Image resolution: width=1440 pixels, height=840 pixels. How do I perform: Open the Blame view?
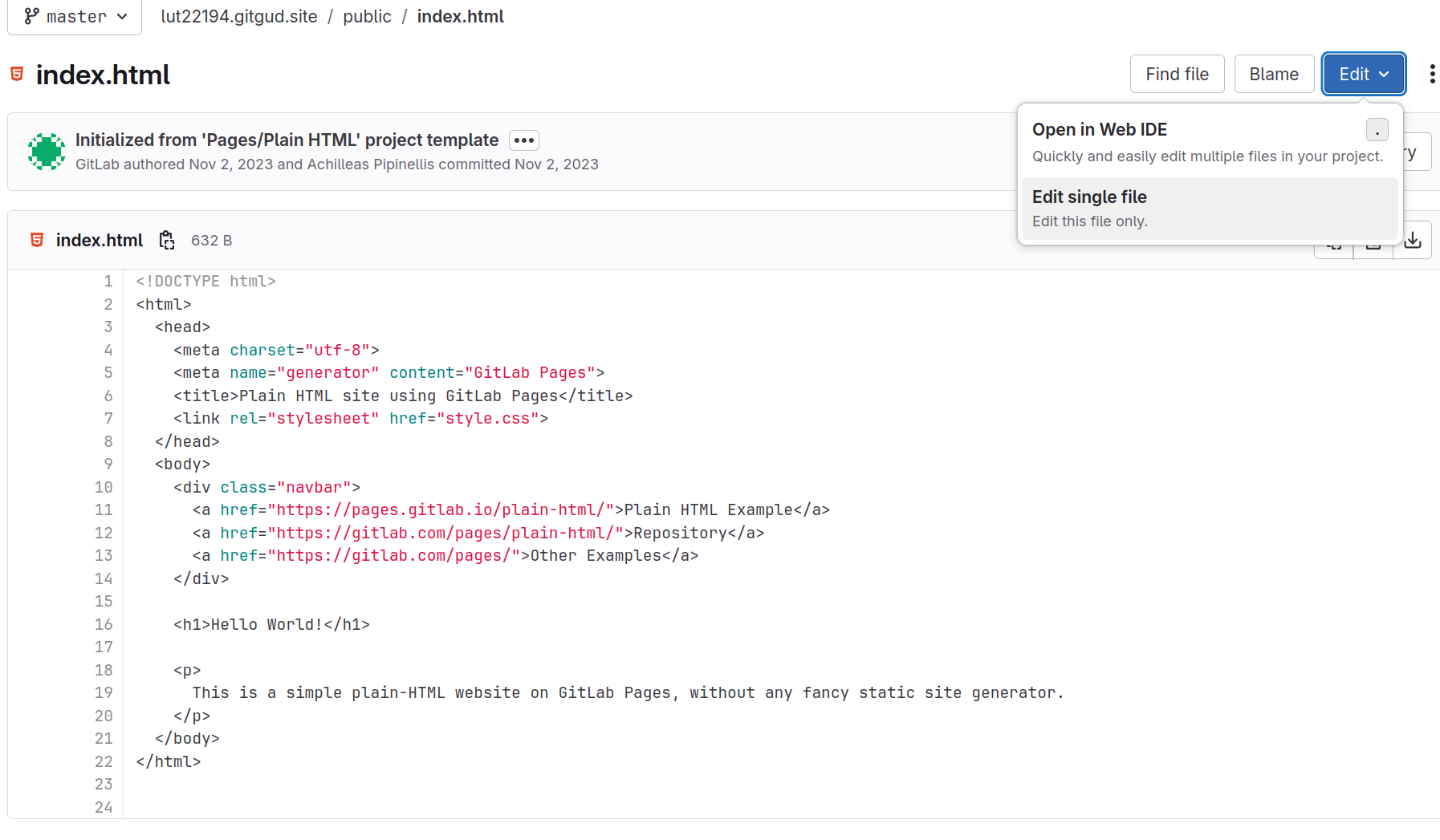(x=1274, y=75)
